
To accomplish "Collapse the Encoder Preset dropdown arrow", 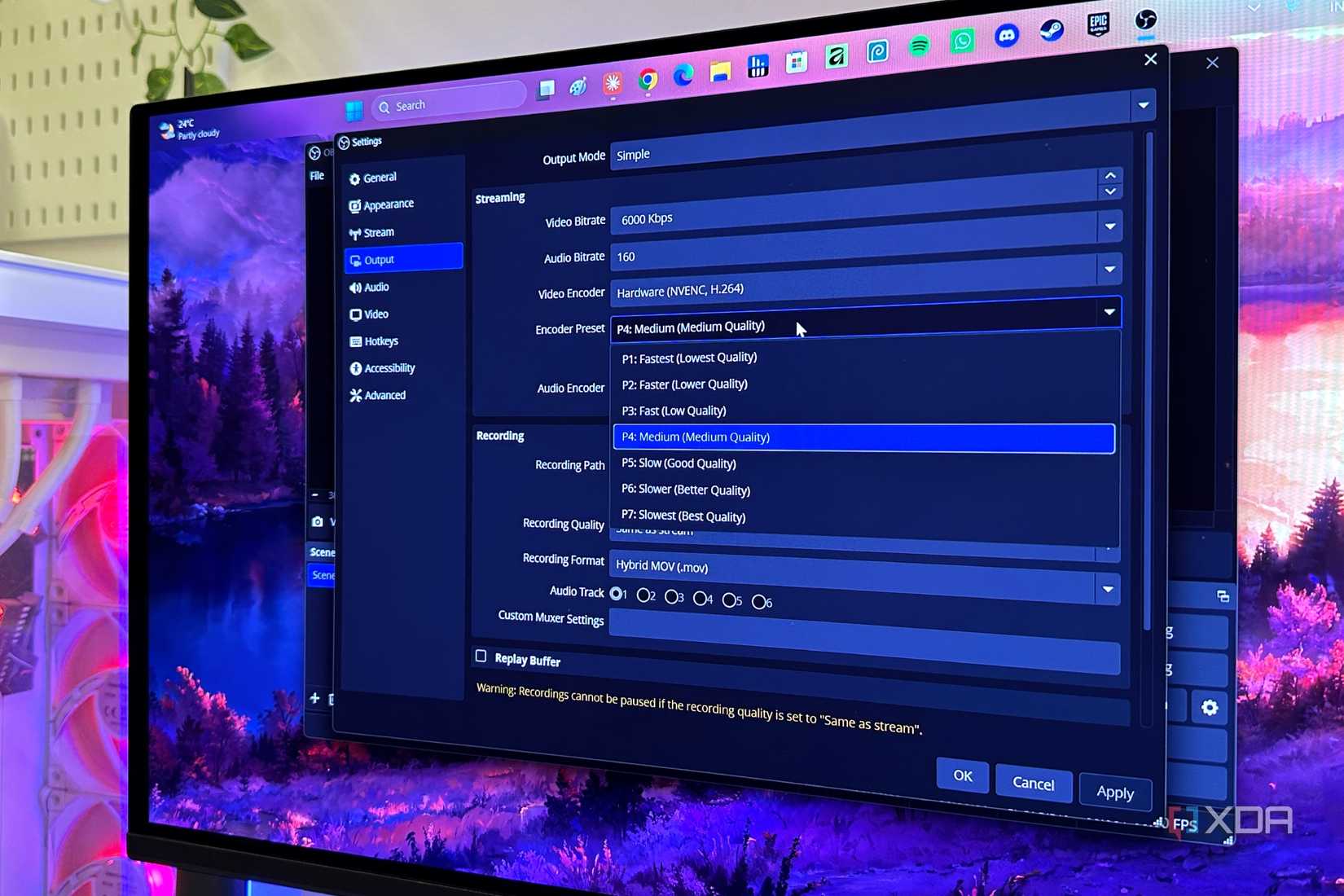I will click(x=1109, y=312).
